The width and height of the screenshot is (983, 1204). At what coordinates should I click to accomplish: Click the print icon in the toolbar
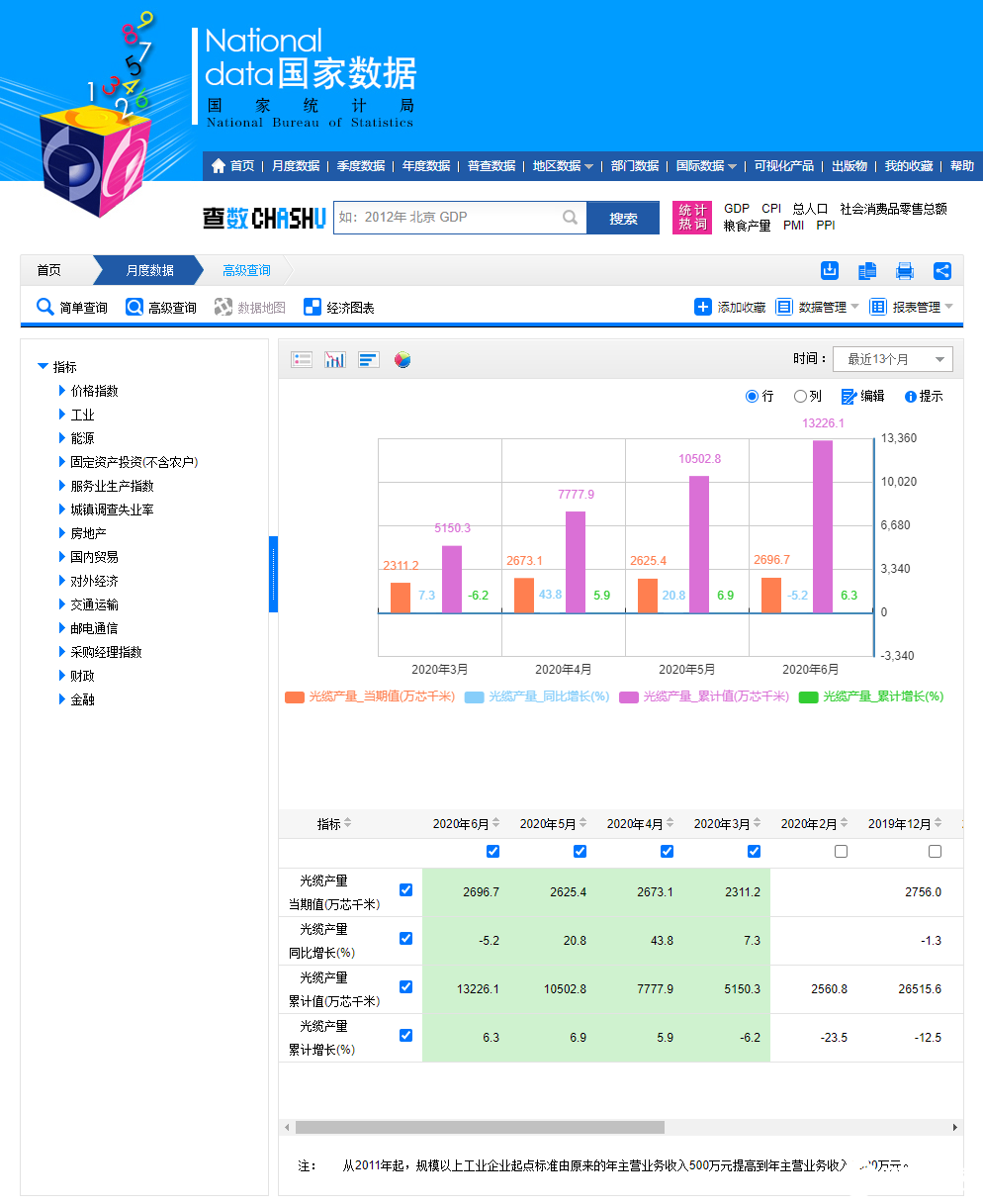(904, 270)
